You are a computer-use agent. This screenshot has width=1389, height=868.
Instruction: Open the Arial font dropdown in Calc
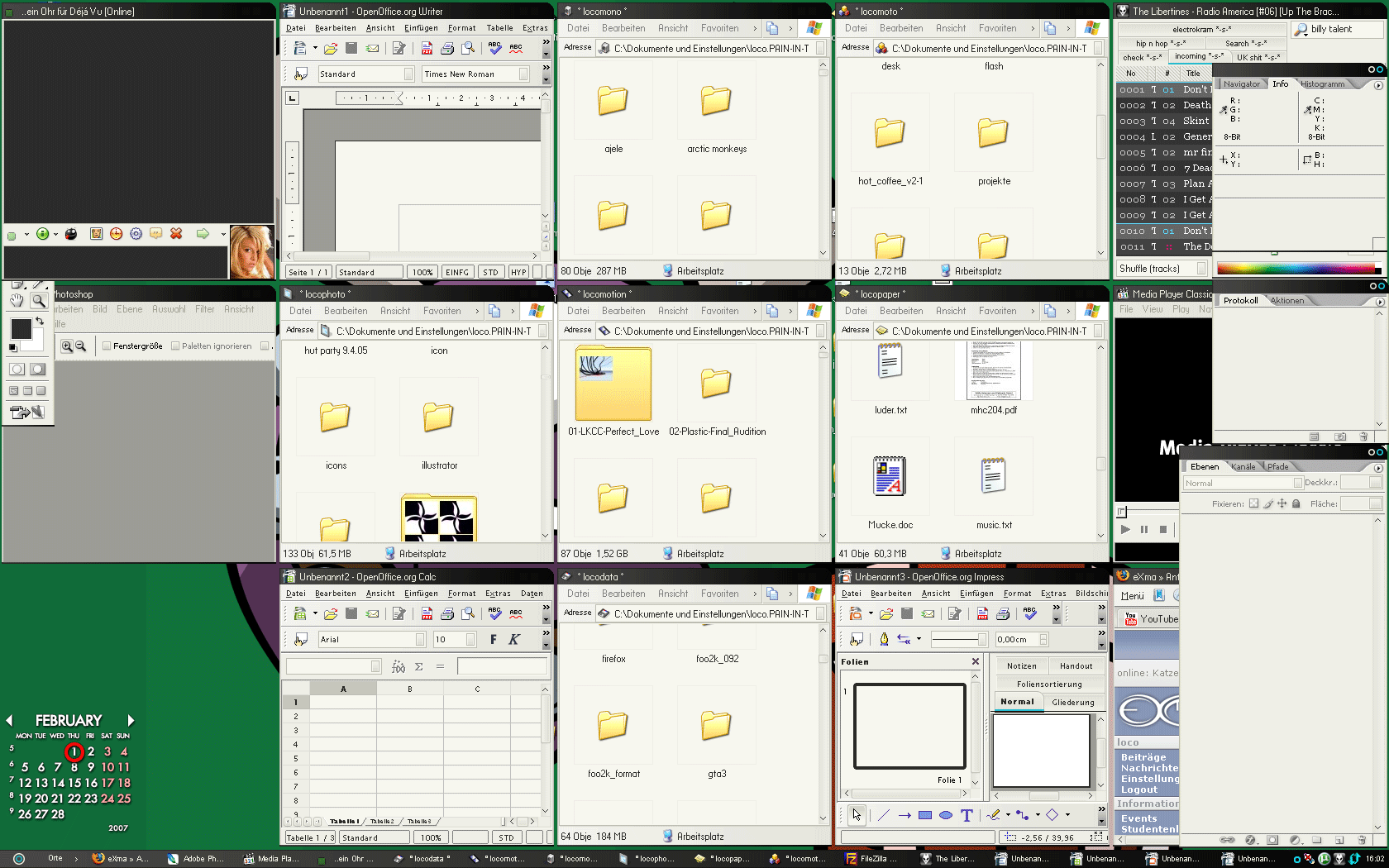click(x=420, y=639)
